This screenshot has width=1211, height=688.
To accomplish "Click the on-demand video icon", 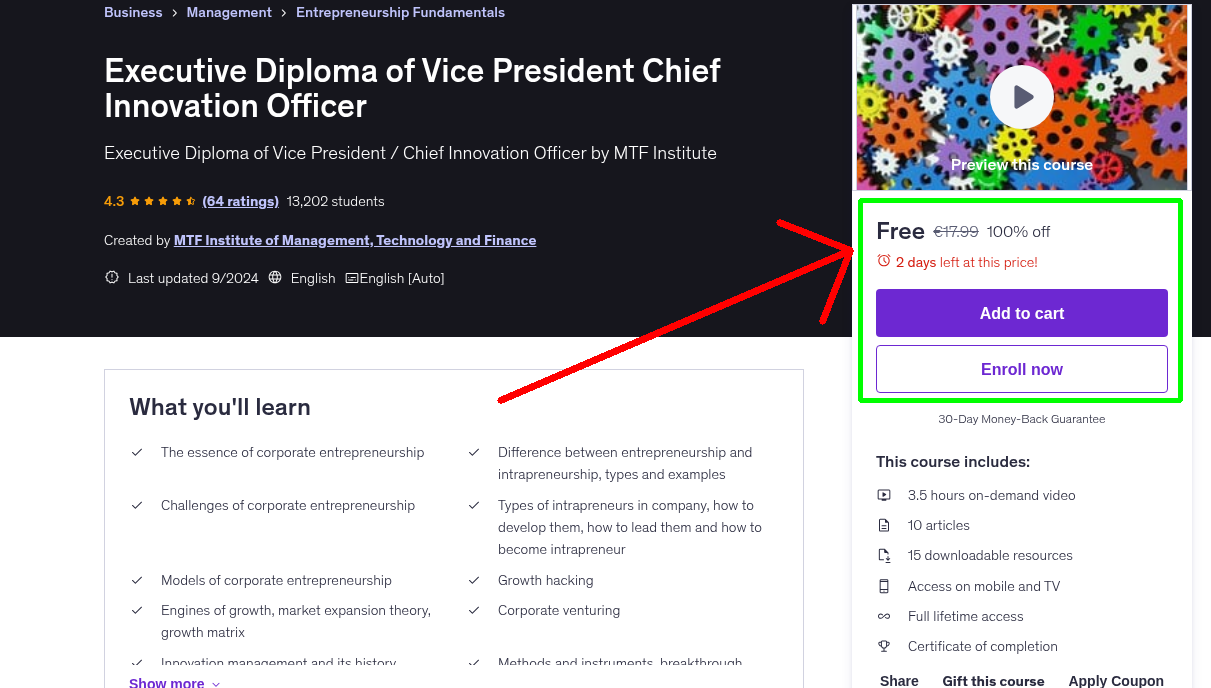I will coord(884,494).
